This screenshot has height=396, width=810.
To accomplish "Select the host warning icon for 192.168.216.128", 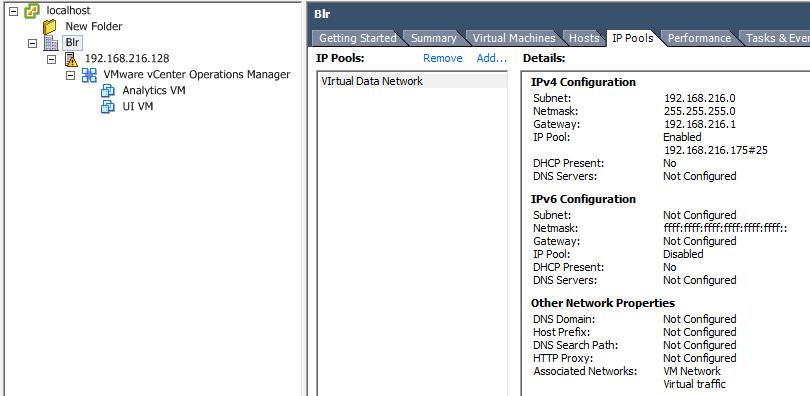I will point(71,59).
